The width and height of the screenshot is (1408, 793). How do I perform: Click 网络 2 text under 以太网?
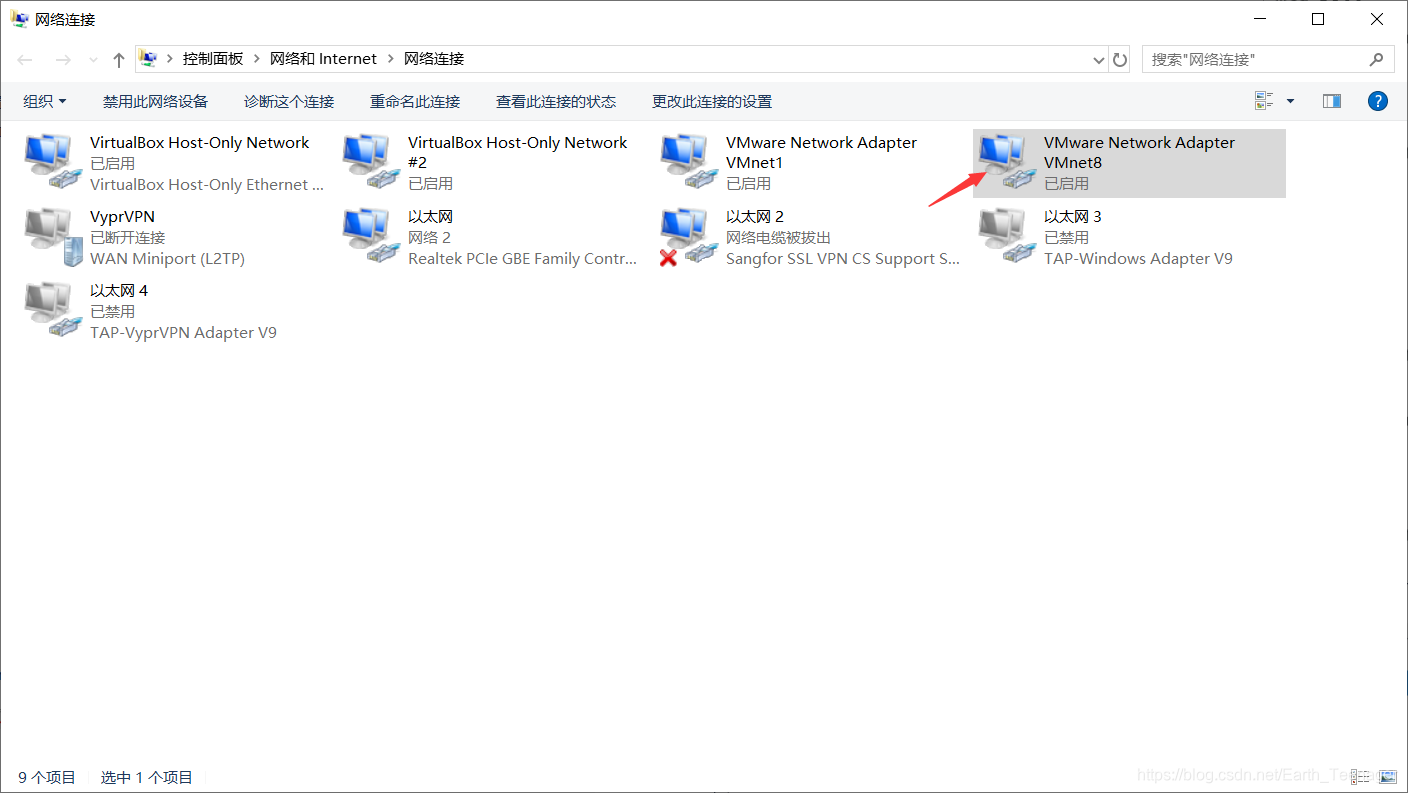coord(429,238)
